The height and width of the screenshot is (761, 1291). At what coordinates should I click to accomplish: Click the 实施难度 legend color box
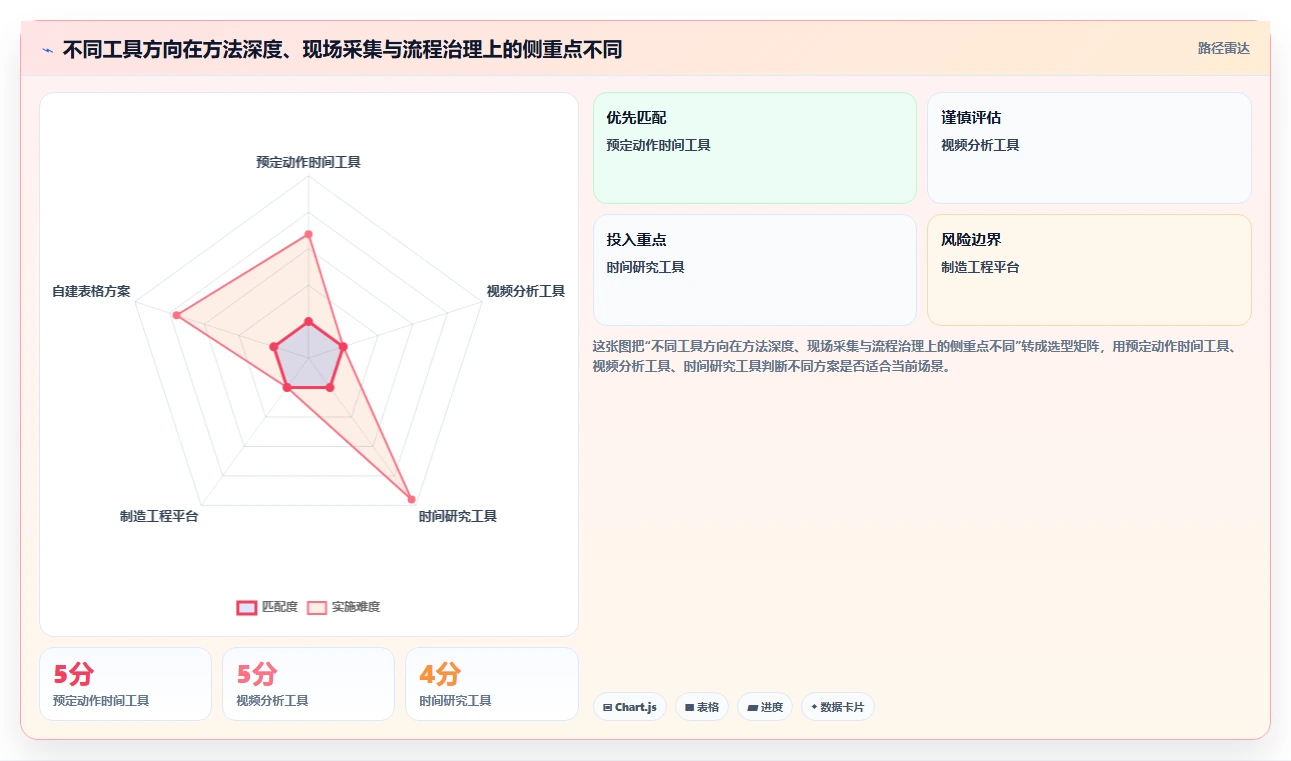pyautogui.click(x=317, y=607)
